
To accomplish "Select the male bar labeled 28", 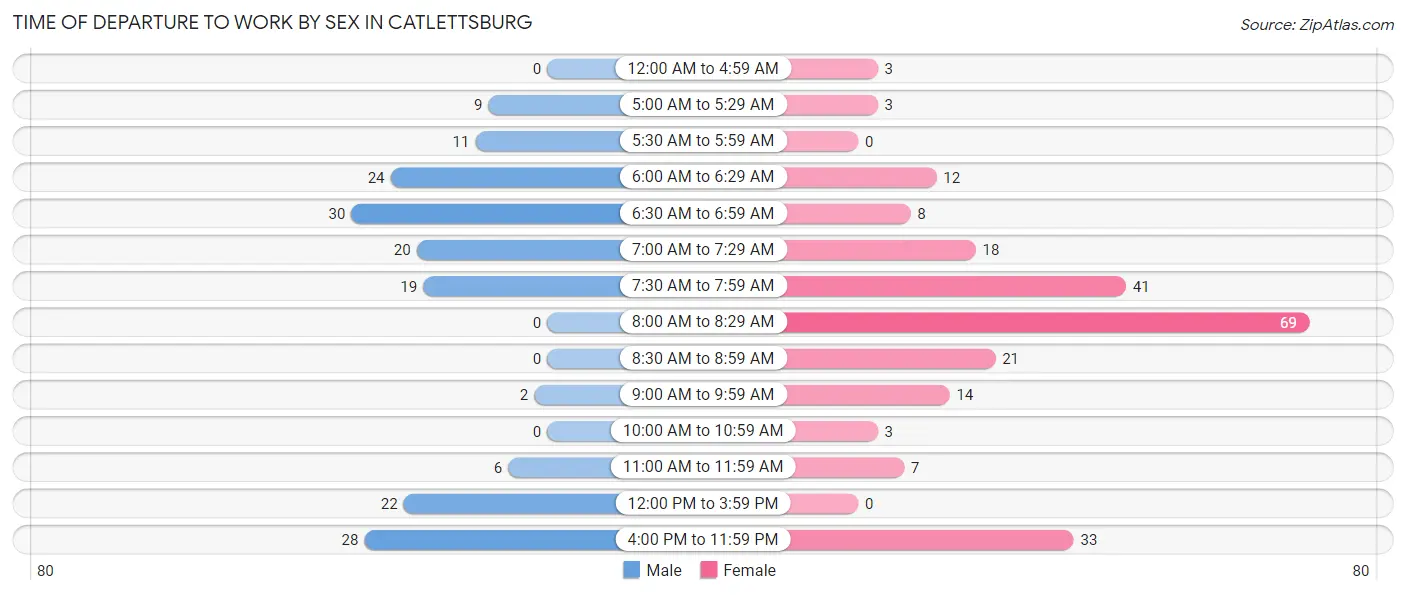I will (493, 540).
